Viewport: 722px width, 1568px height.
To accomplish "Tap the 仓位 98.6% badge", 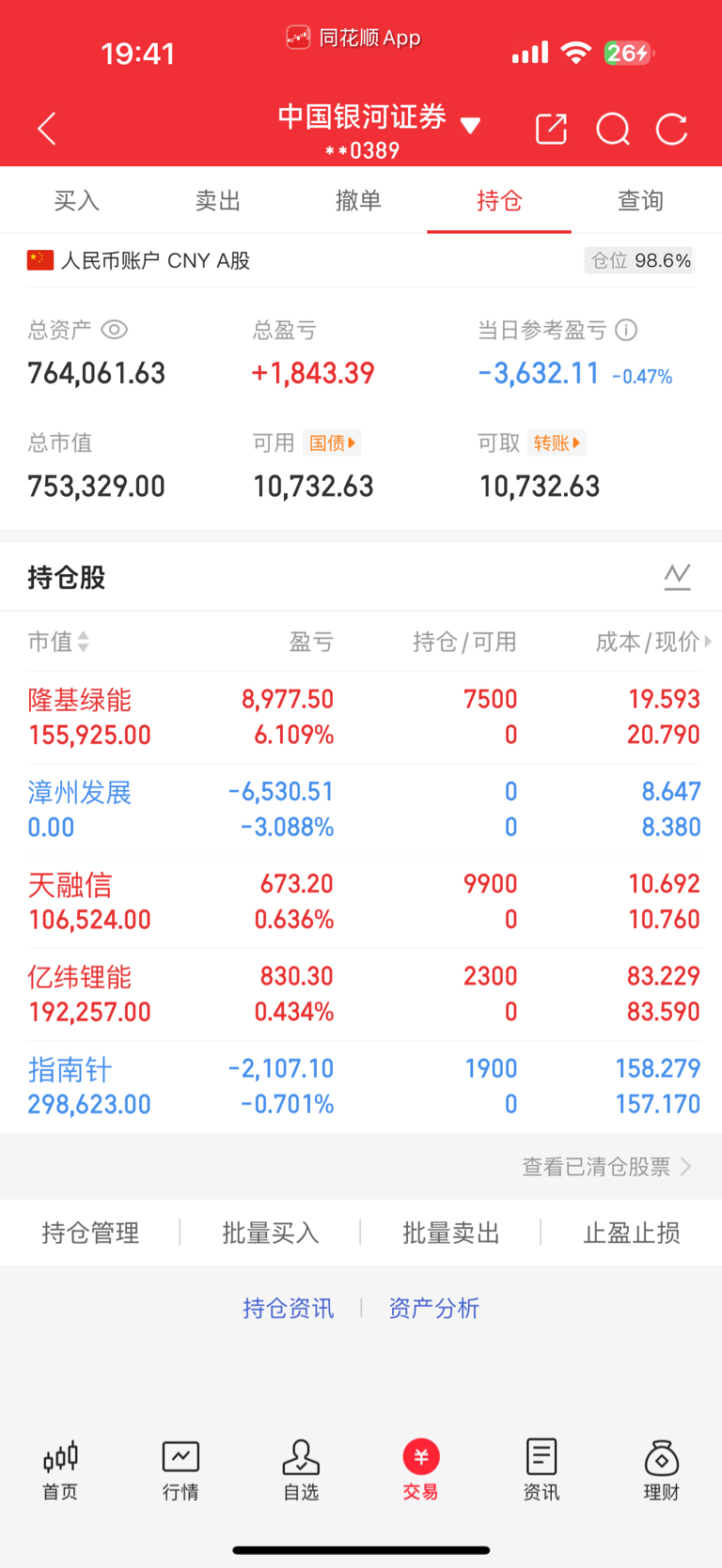I will (640, 260).
